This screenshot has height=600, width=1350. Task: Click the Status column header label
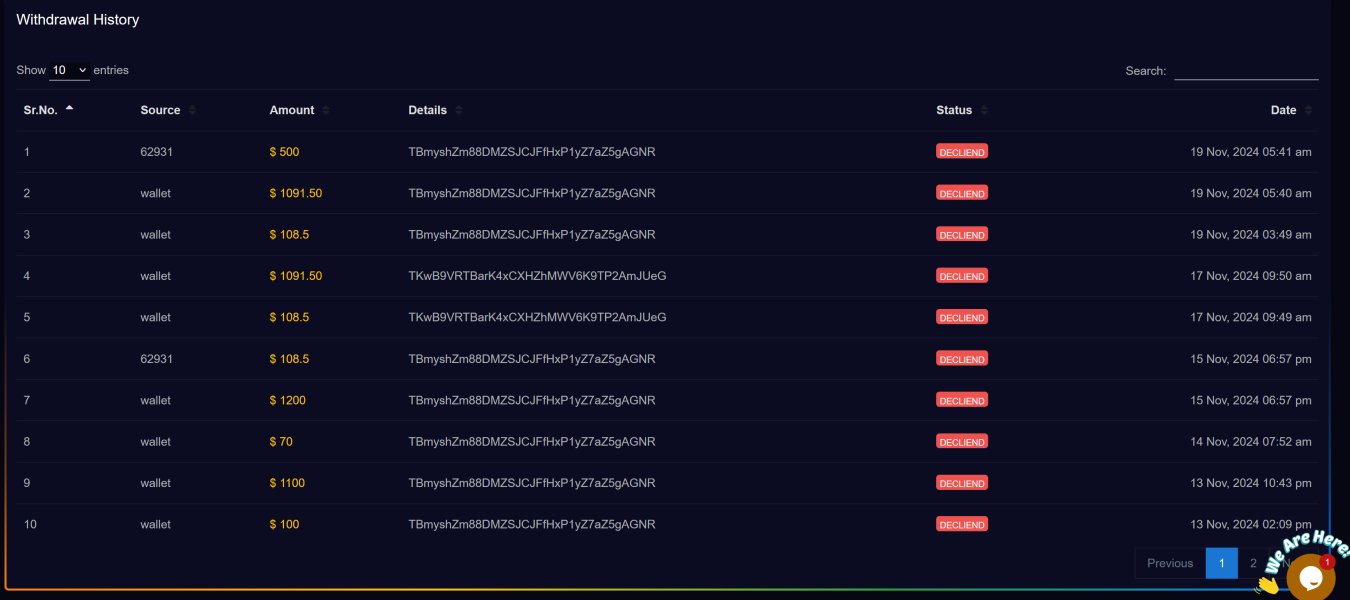coord(954,110)
